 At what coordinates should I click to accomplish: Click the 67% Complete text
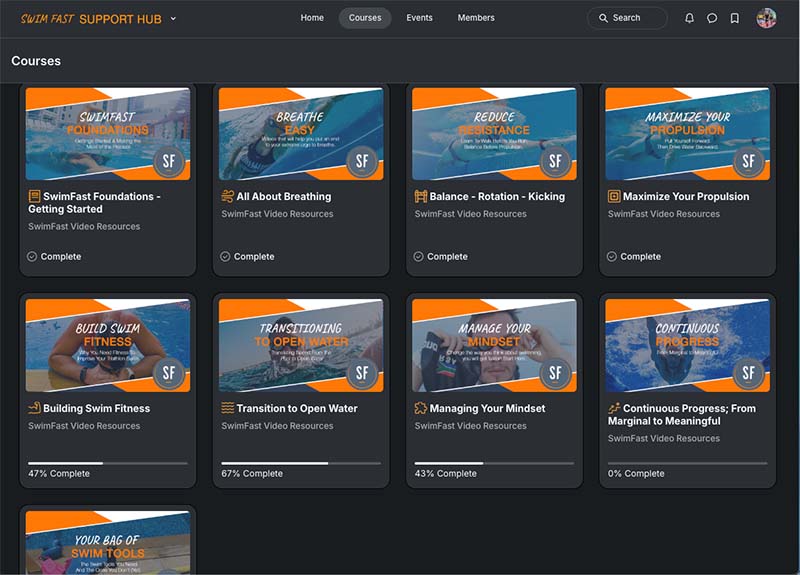252,473
